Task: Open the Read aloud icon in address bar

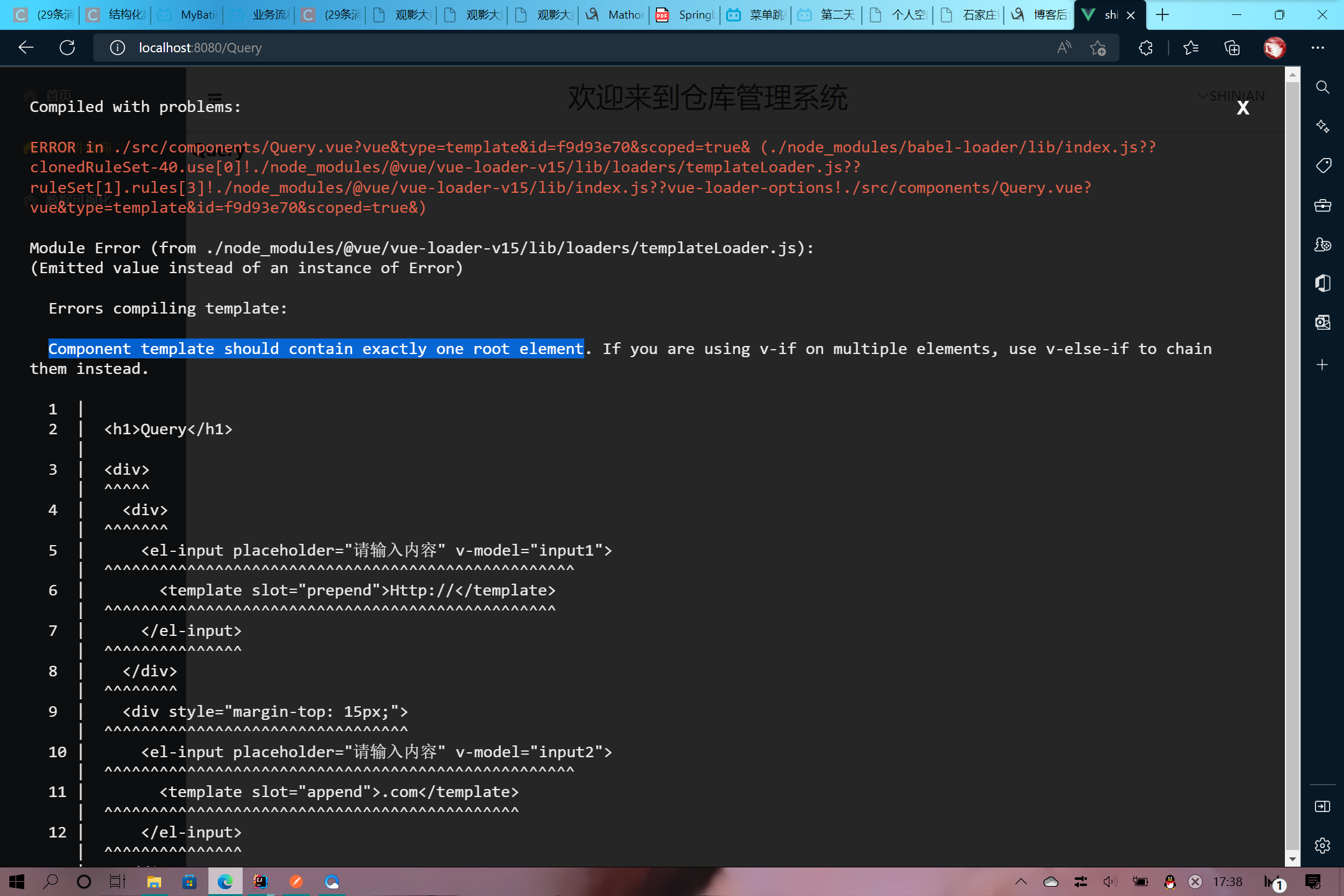Action: (1064, 48)
